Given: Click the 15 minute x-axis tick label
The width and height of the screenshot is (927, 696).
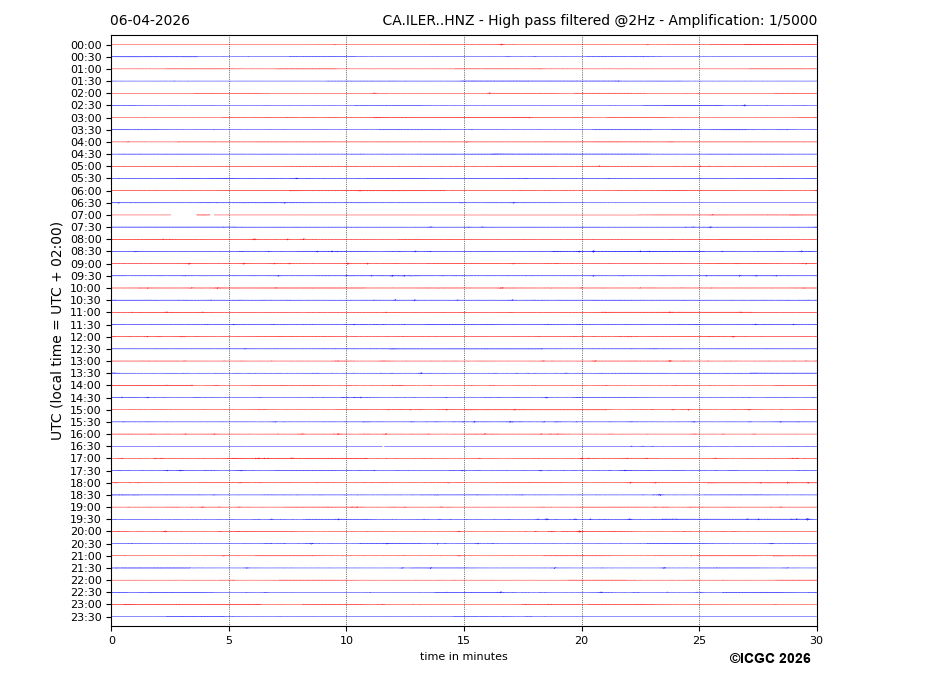Looking at the screenshot, I should 464,640.
